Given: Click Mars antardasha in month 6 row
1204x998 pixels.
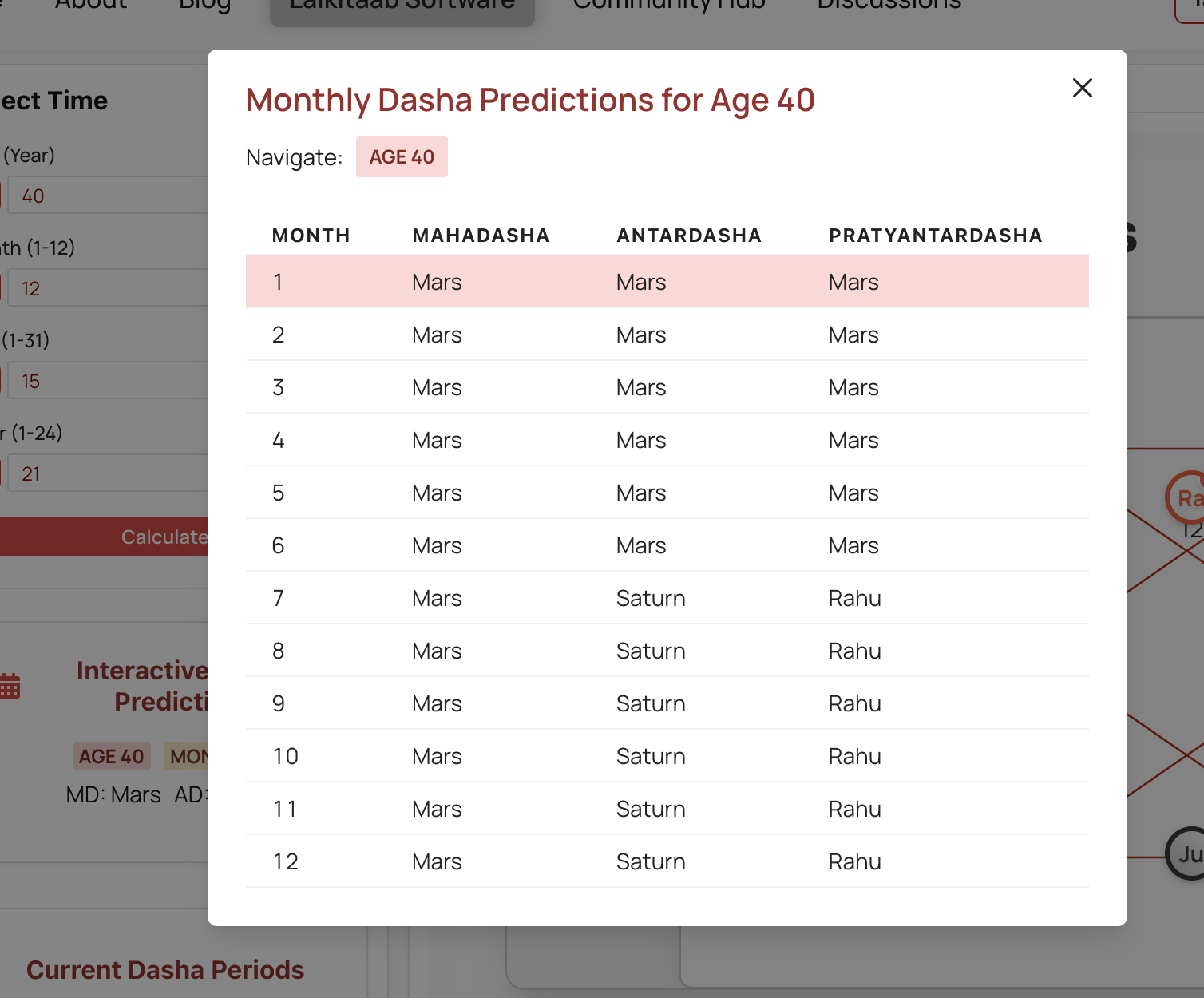Looking at the screenshot, I should (641, 545).
